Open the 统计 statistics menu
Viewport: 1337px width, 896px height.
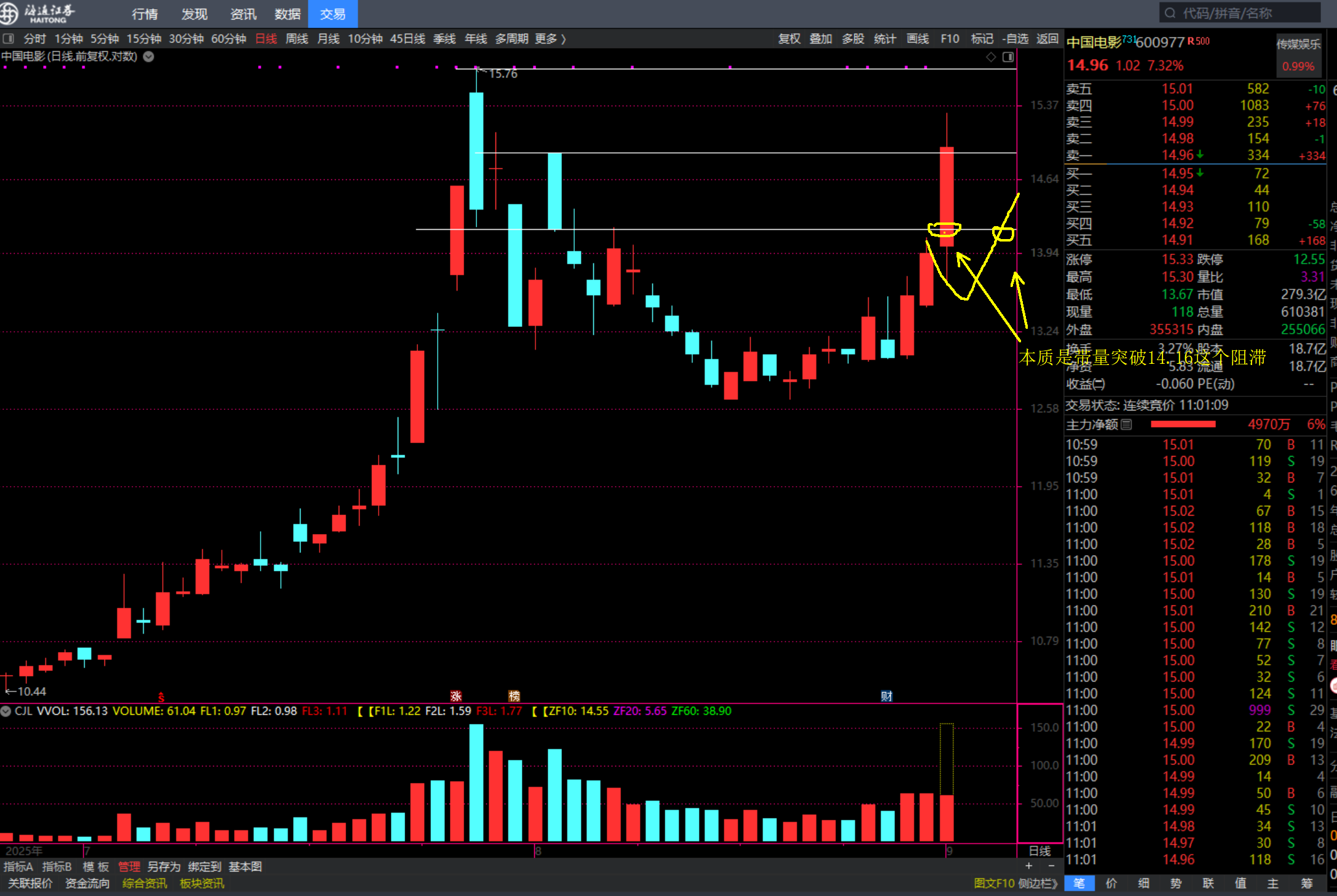pos(885,39)
